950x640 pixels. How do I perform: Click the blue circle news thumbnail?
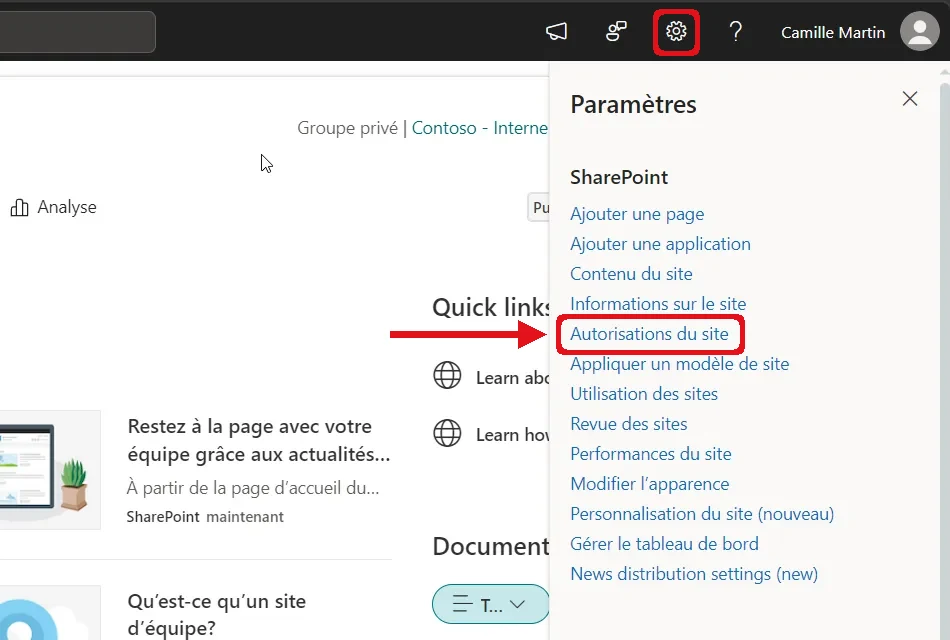click(50, 613)
